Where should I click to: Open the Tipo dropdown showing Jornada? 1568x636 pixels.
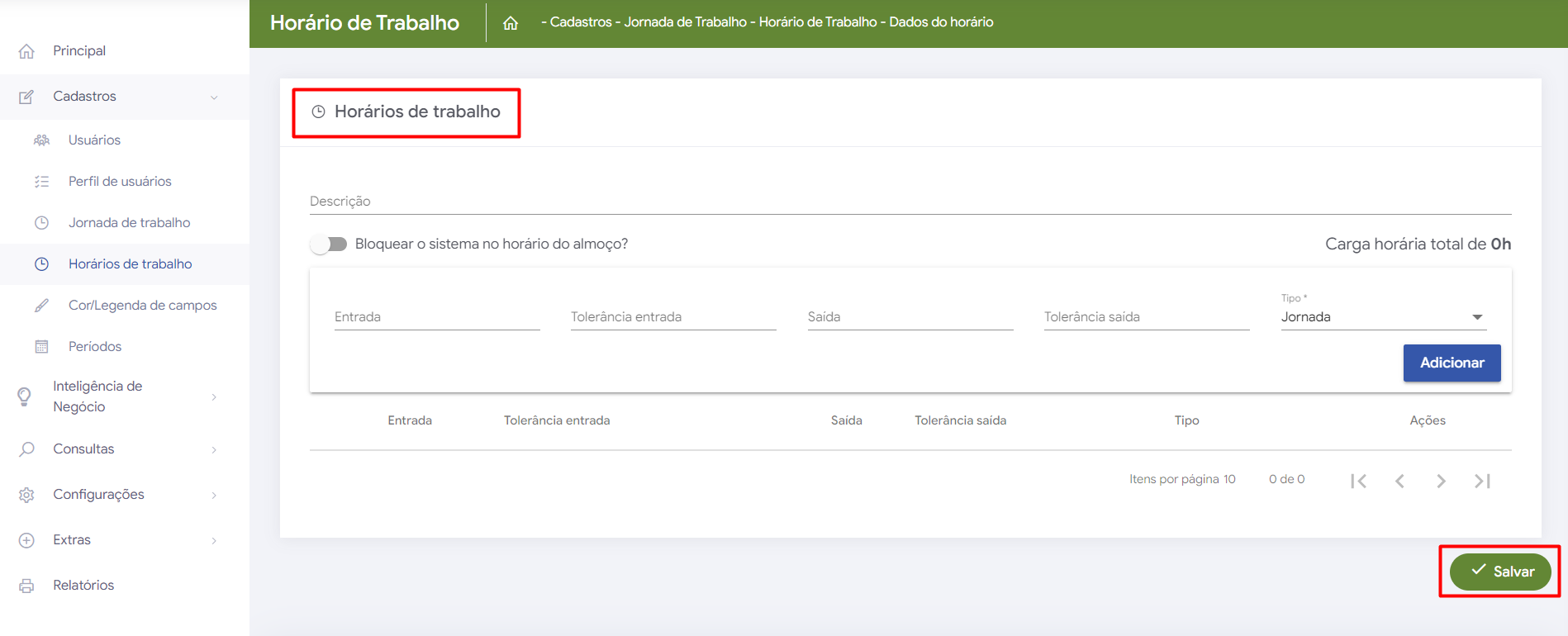coord(1382,317)
